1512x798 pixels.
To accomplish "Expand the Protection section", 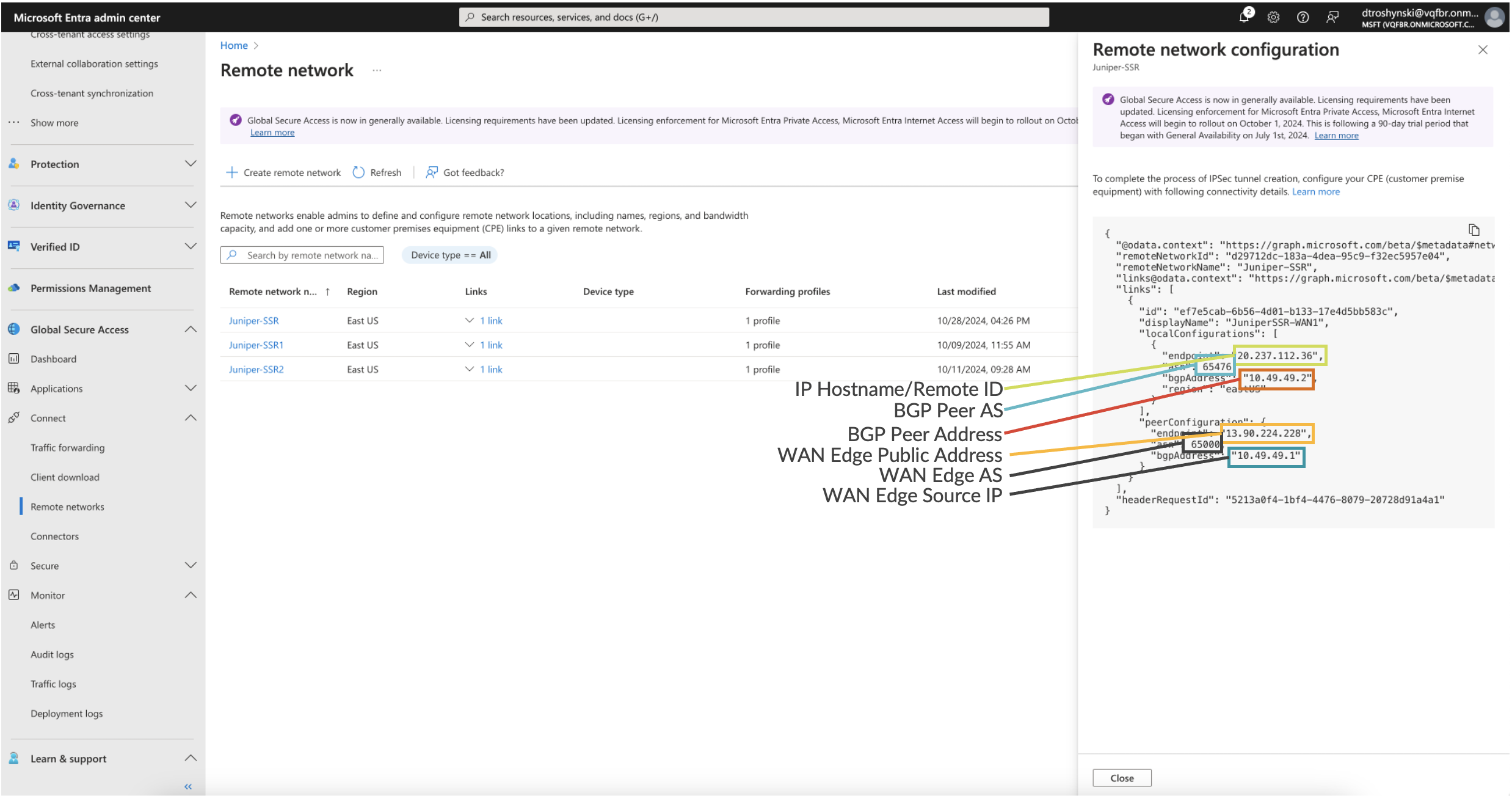I will pos(191,164).
